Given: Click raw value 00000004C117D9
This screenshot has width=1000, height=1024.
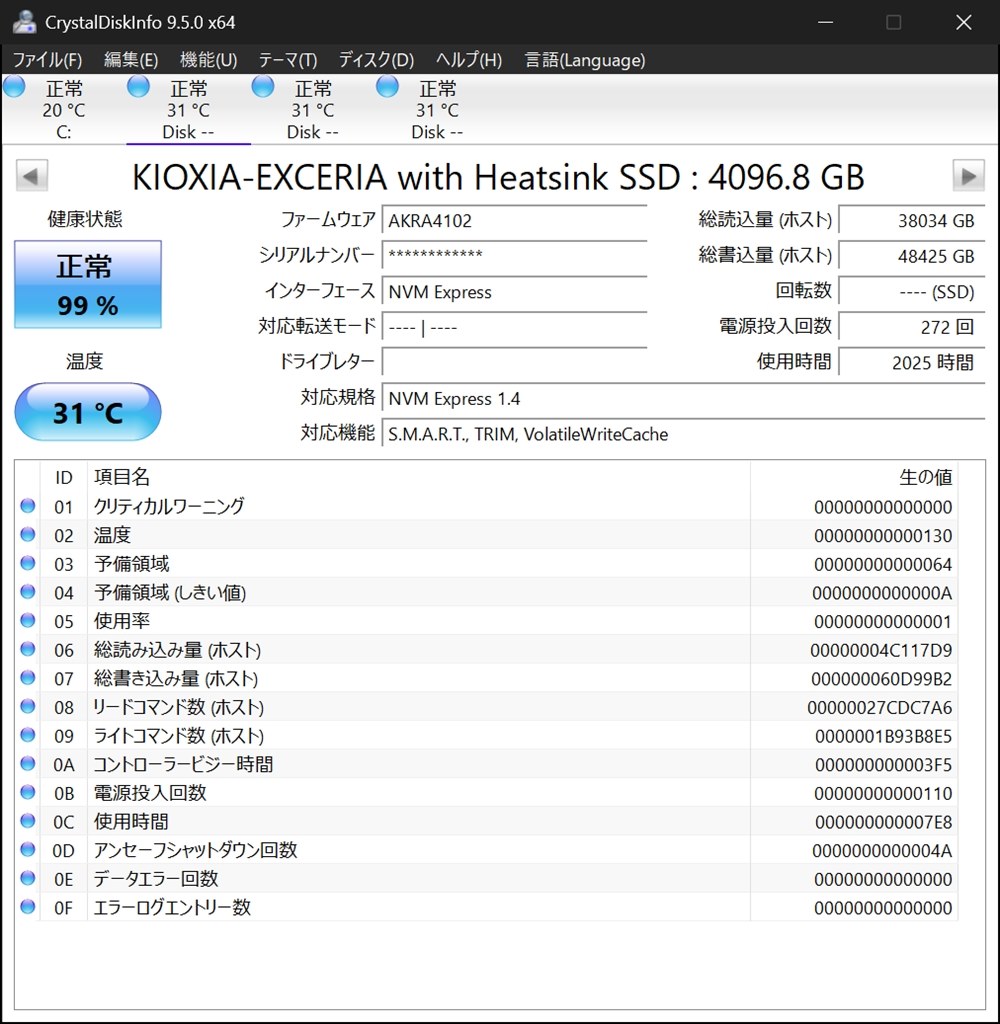Looking at the screenshot, I should pyautogui.click(x=881, y=650).
